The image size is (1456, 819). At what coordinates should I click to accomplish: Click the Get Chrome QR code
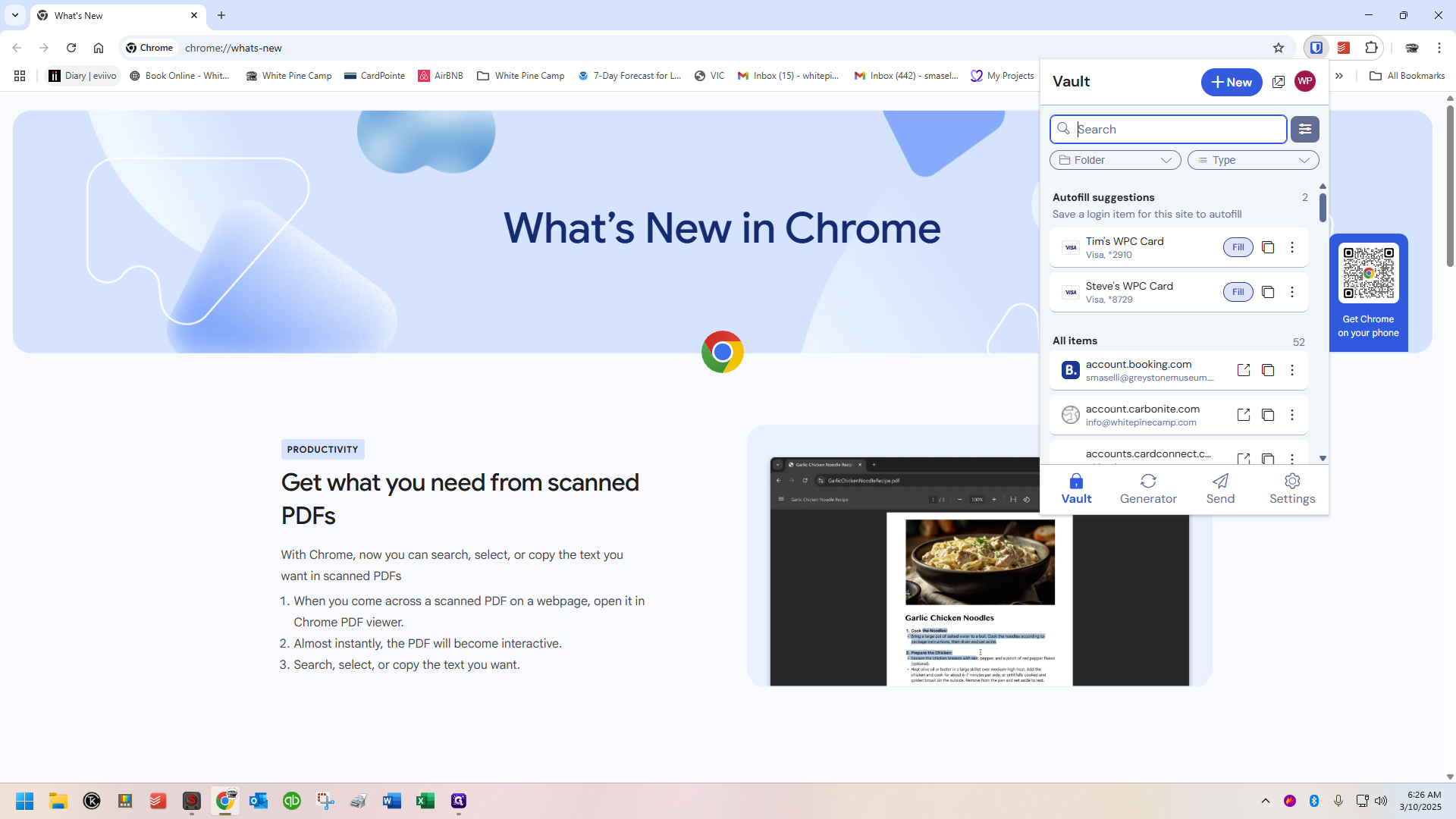[x=1368, y=272]
